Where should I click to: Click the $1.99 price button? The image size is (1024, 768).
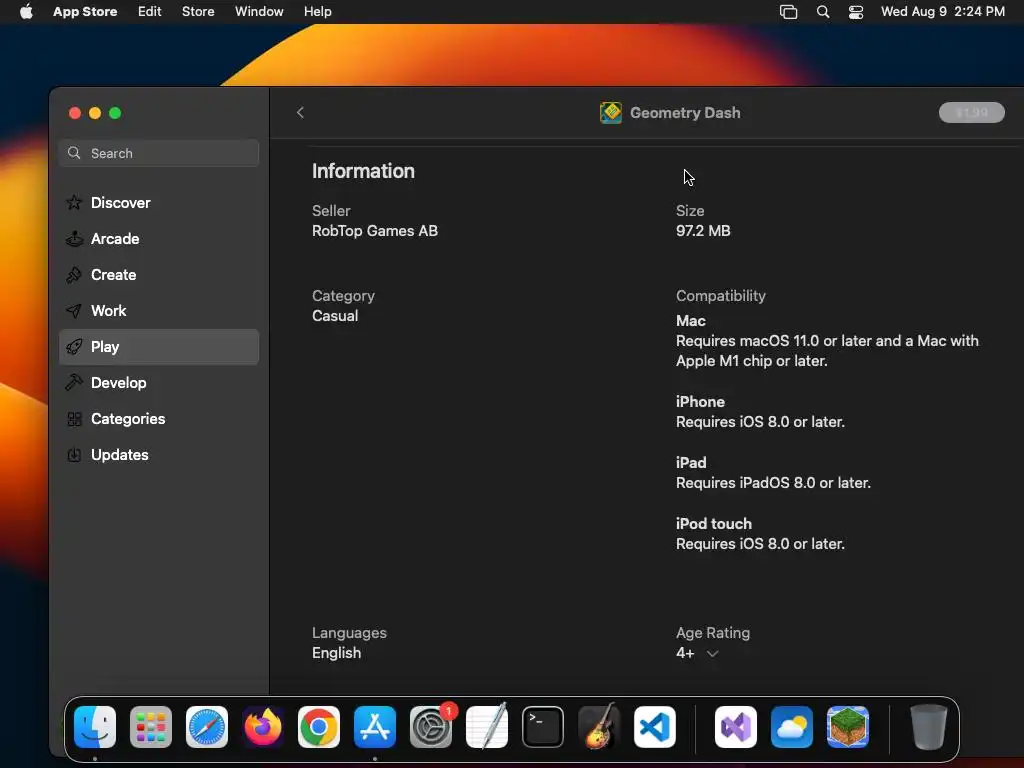click(971, 112)
